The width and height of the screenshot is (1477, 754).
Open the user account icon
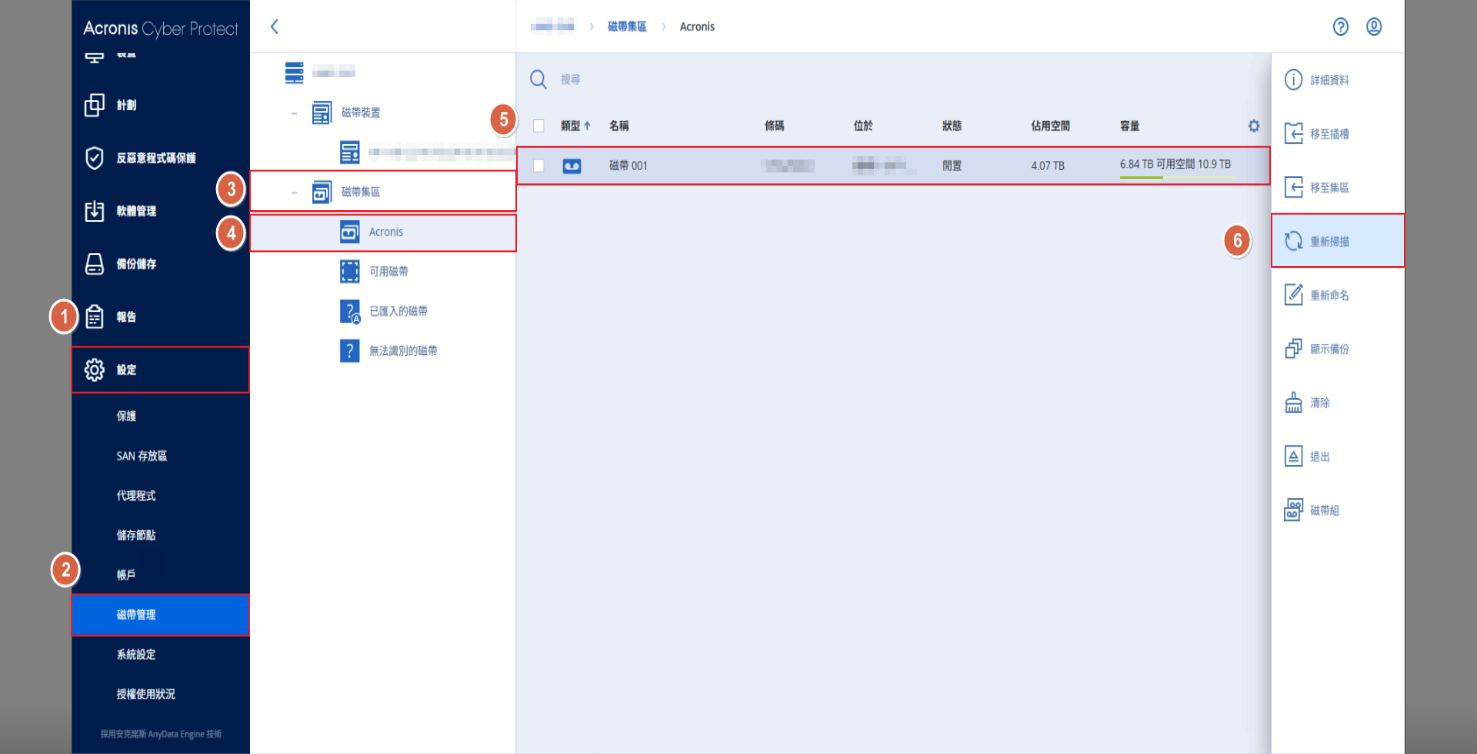pyautogui.click(x=1374, y=27)
